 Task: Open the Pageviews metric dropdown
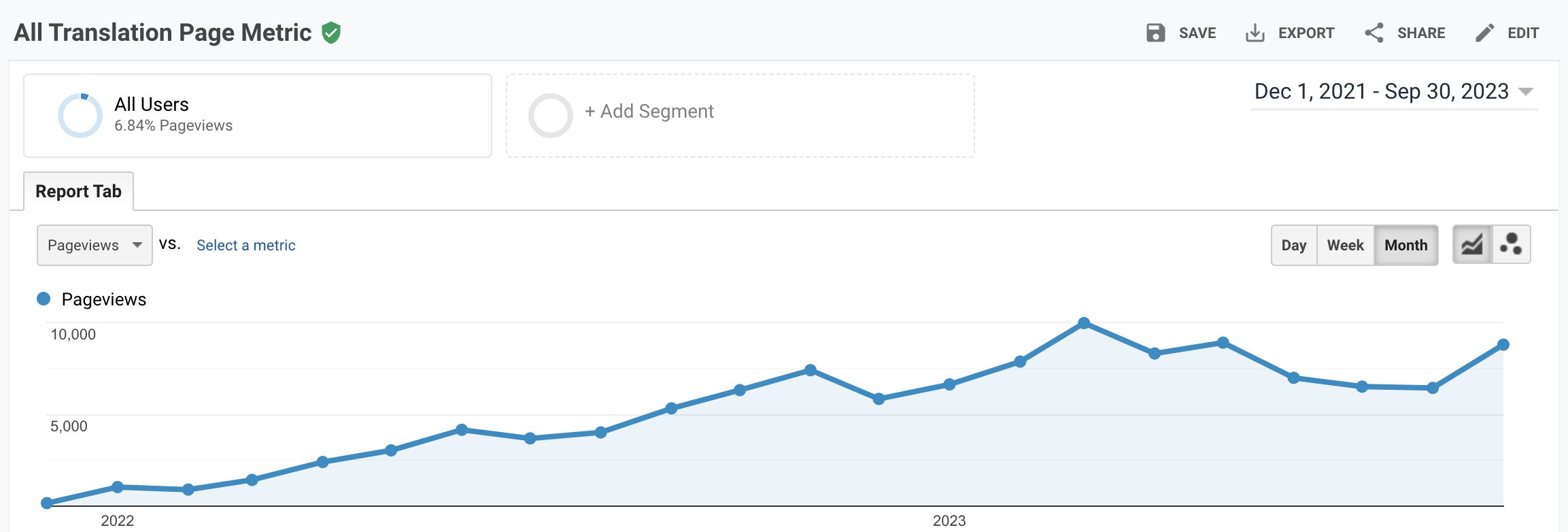tap(95, 245)
